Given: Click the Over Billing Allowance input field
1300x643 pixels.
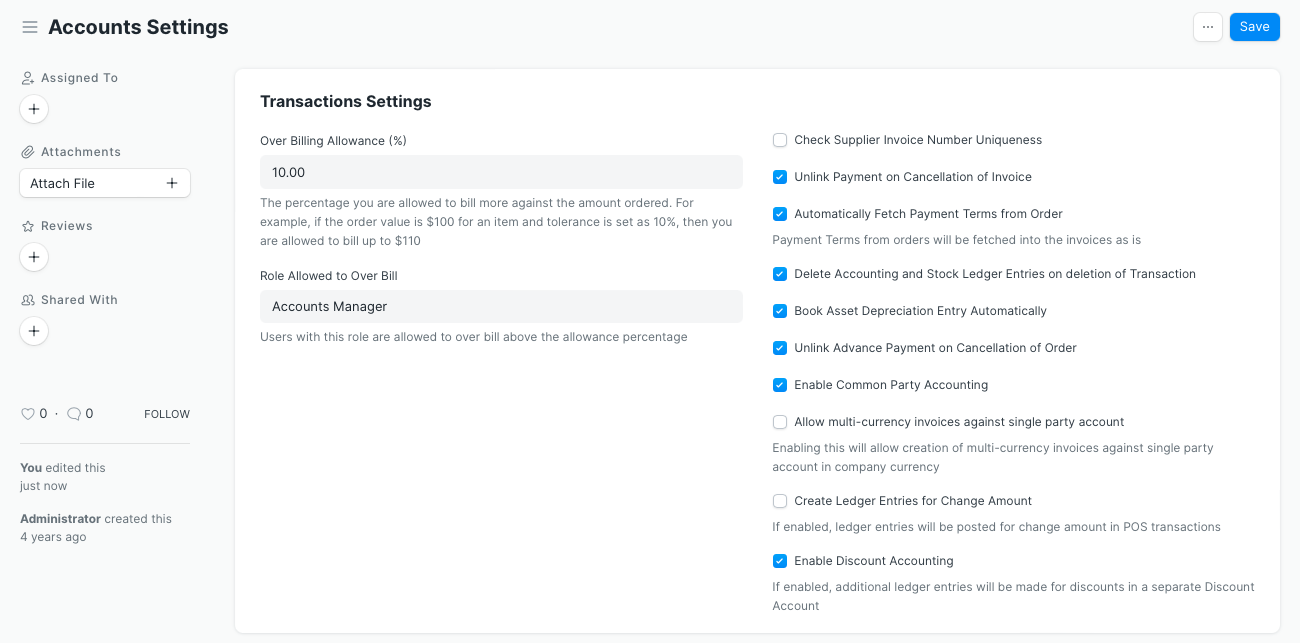Looking at the screenshot, I should [500, 172].
